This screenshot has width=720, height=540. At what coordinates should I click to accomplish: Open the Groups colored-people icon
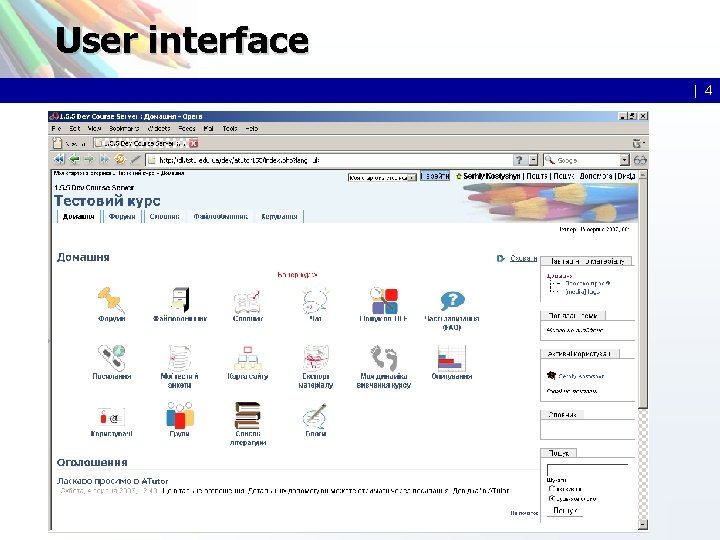pyautogui.click(x=180, y=415)
